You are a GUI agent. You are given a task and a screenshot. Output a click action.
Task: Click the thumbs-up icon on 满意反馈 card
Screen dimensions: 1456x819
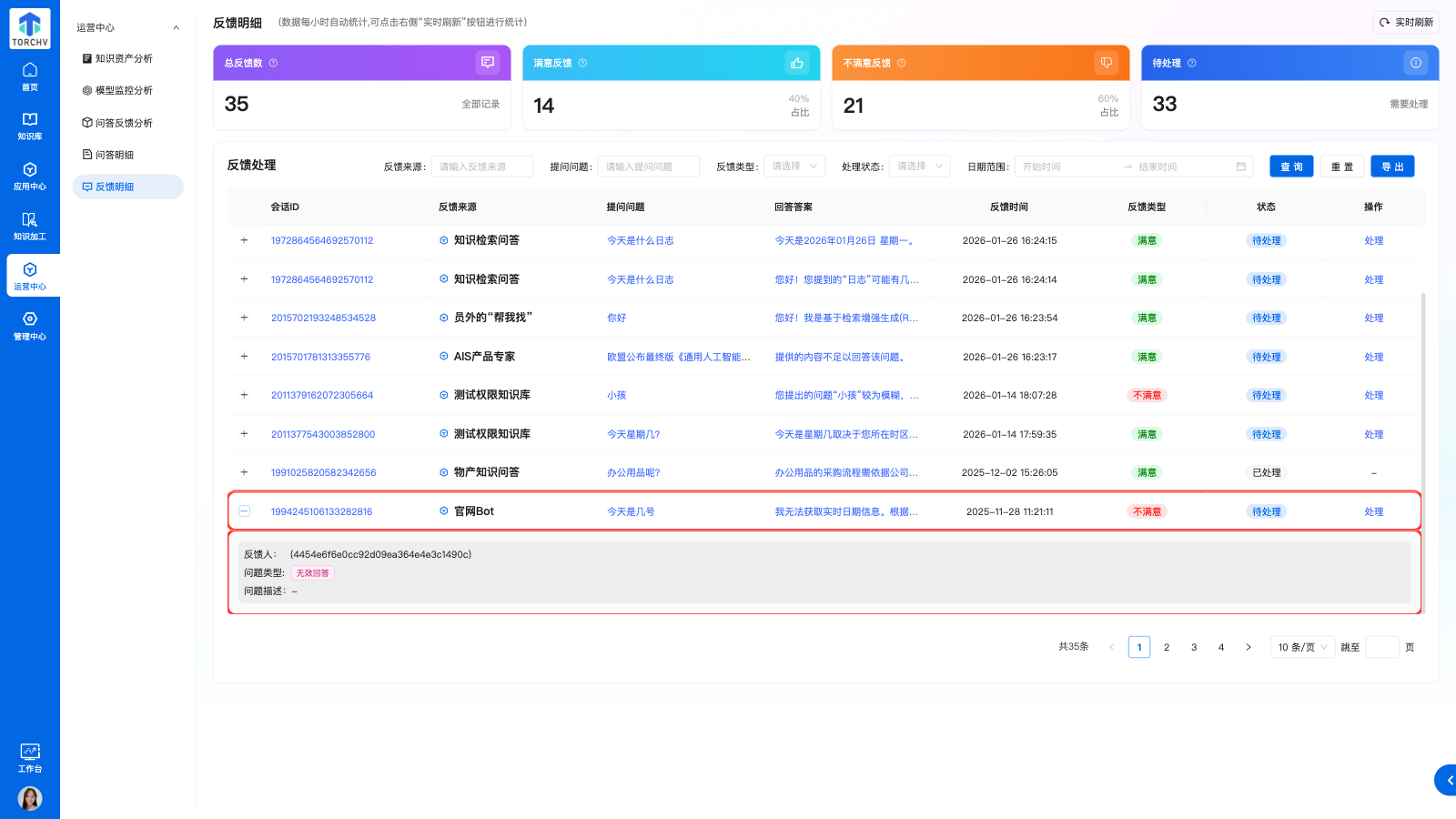coord(796,63)
